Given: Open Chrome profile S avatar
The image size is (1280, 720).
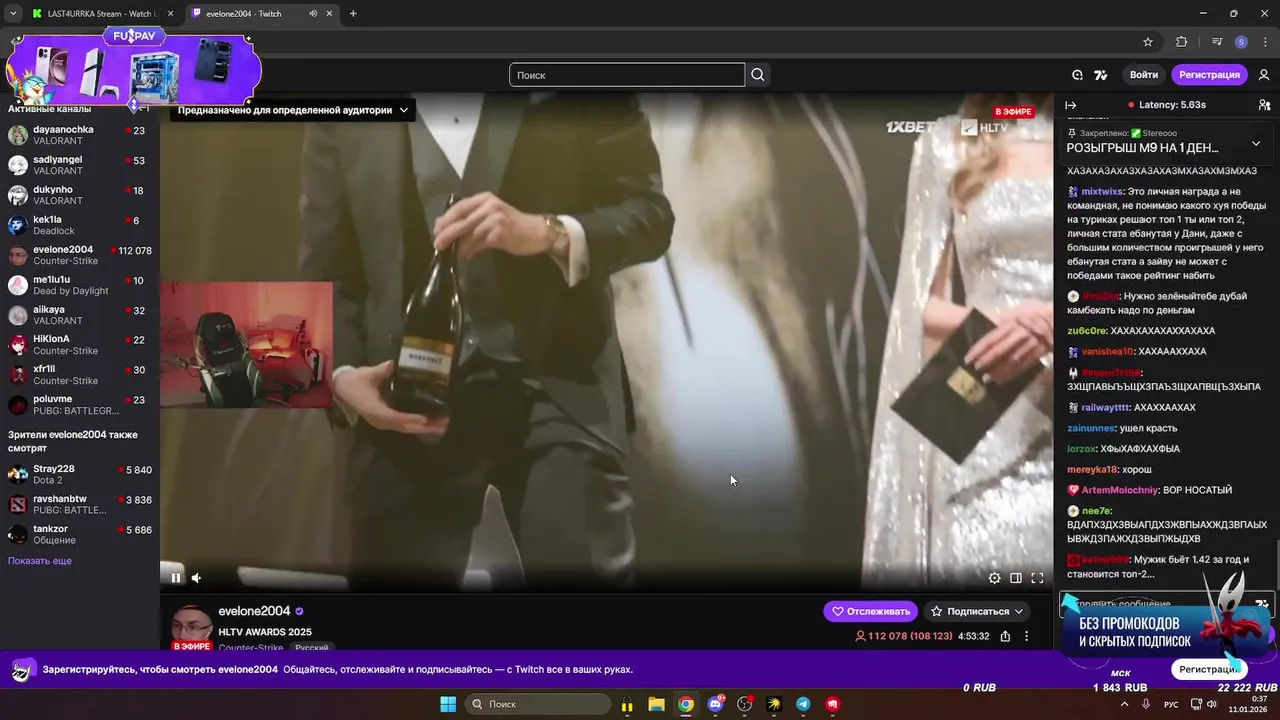Looking at the screenshot, I should click(1241, 42).
